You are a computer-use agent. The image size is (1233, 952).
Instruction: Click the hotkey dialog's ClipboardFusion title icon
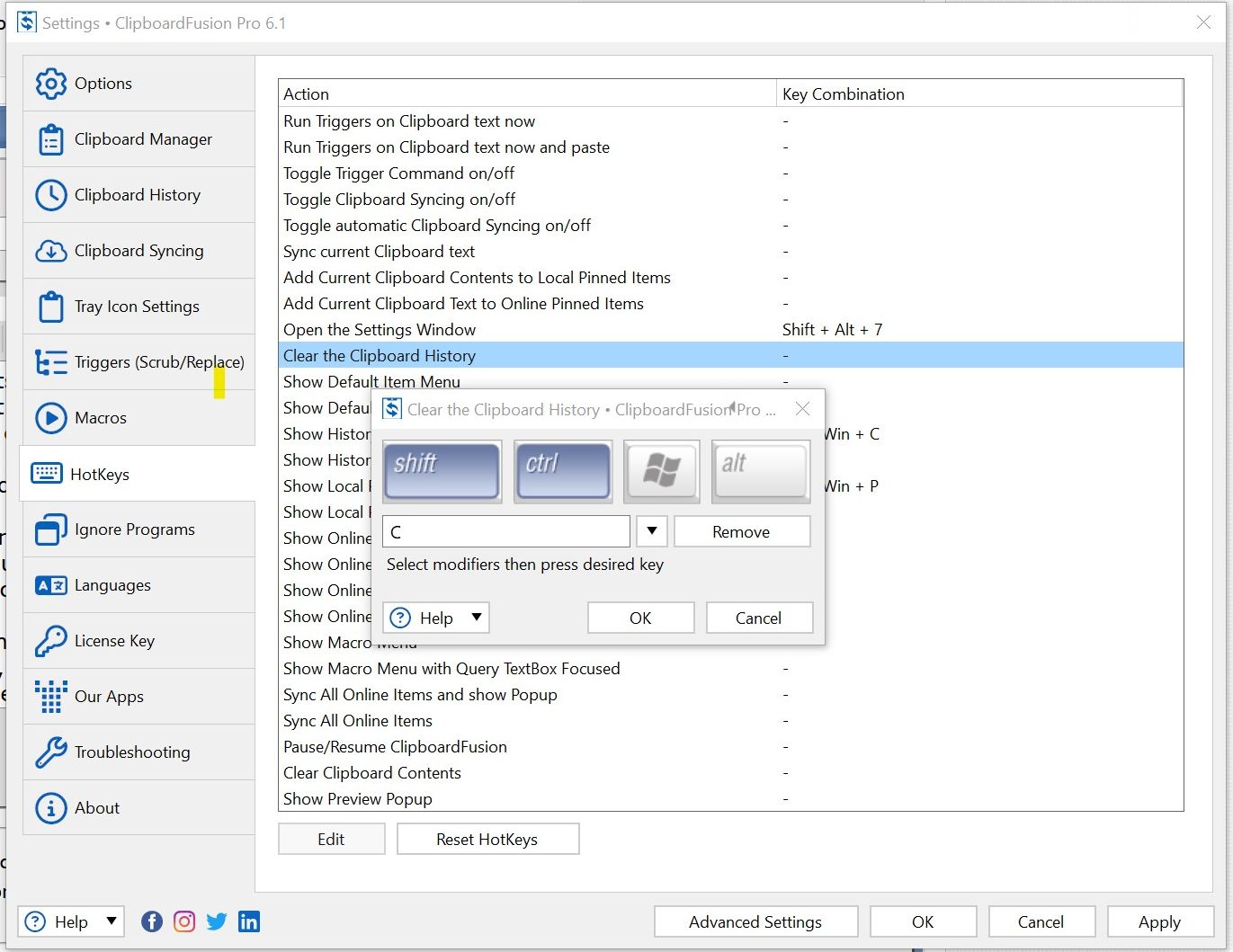[x=392, y=409]
